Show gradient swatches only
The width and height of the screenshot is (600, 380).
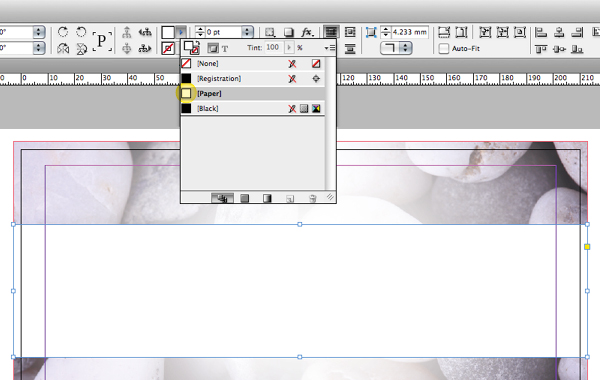[267, 198]
